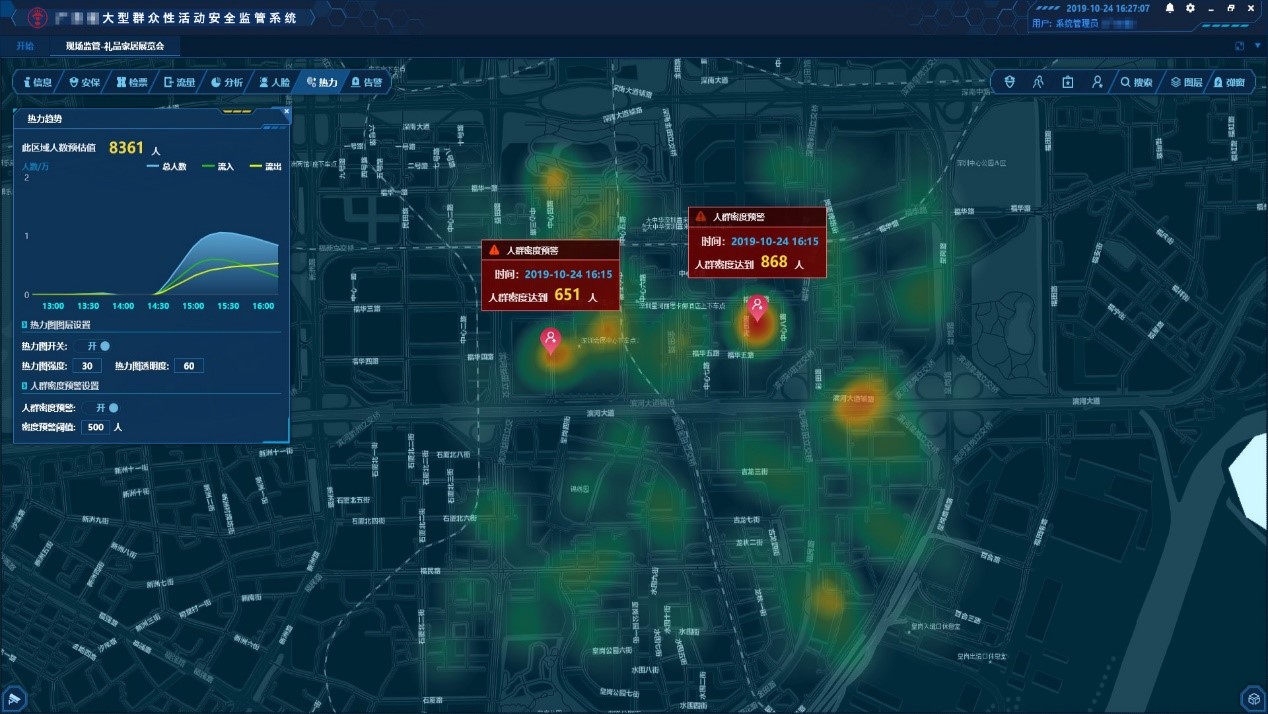Click the starred clipboard icon
1268x714 pixels.
coord(1067,82)
